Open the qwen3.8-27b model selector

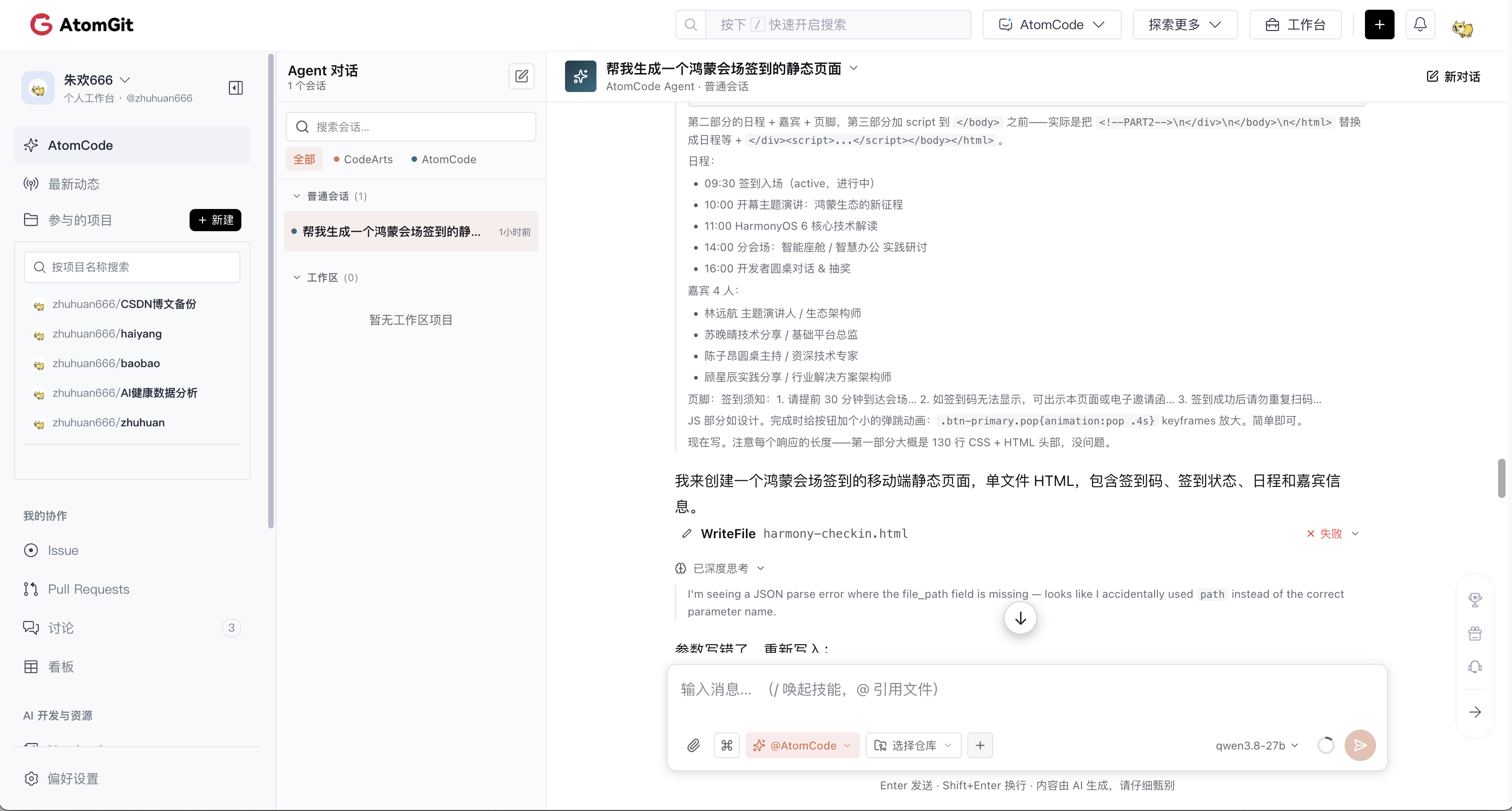coord(1257,745)
